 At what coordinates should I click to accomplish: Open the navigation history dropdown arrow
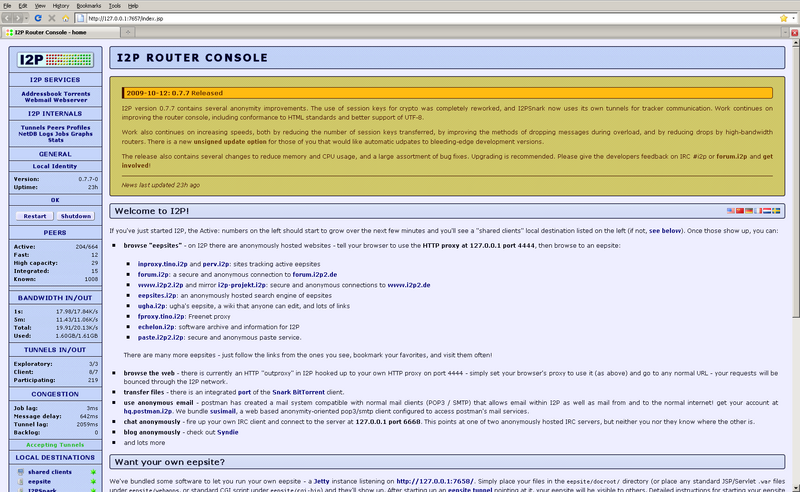(x=27, y=18)
